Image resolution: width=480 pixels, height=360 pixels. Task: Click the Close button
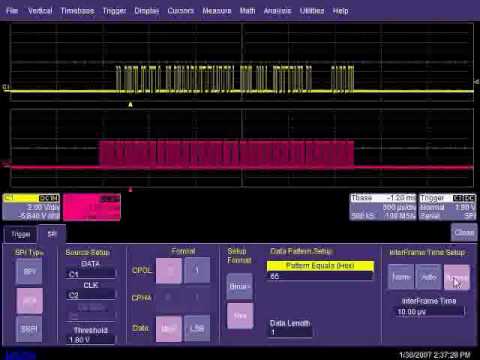464,232
